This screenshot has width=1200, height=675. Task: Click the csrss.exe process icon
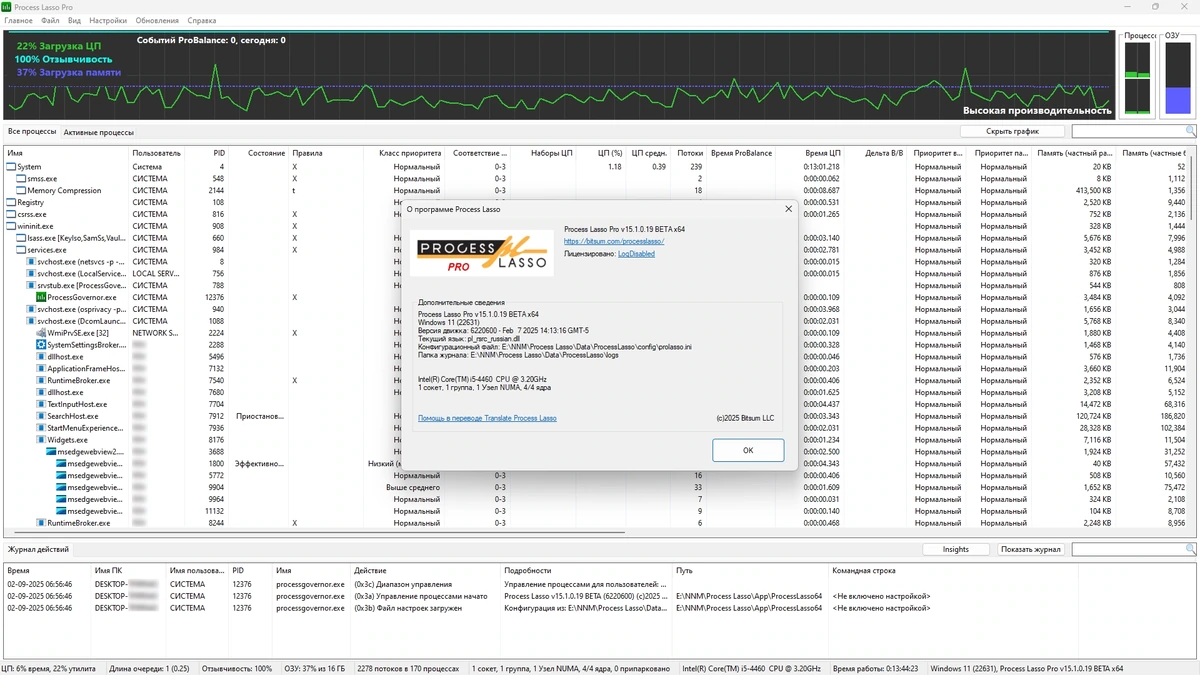tap(11, 215)
